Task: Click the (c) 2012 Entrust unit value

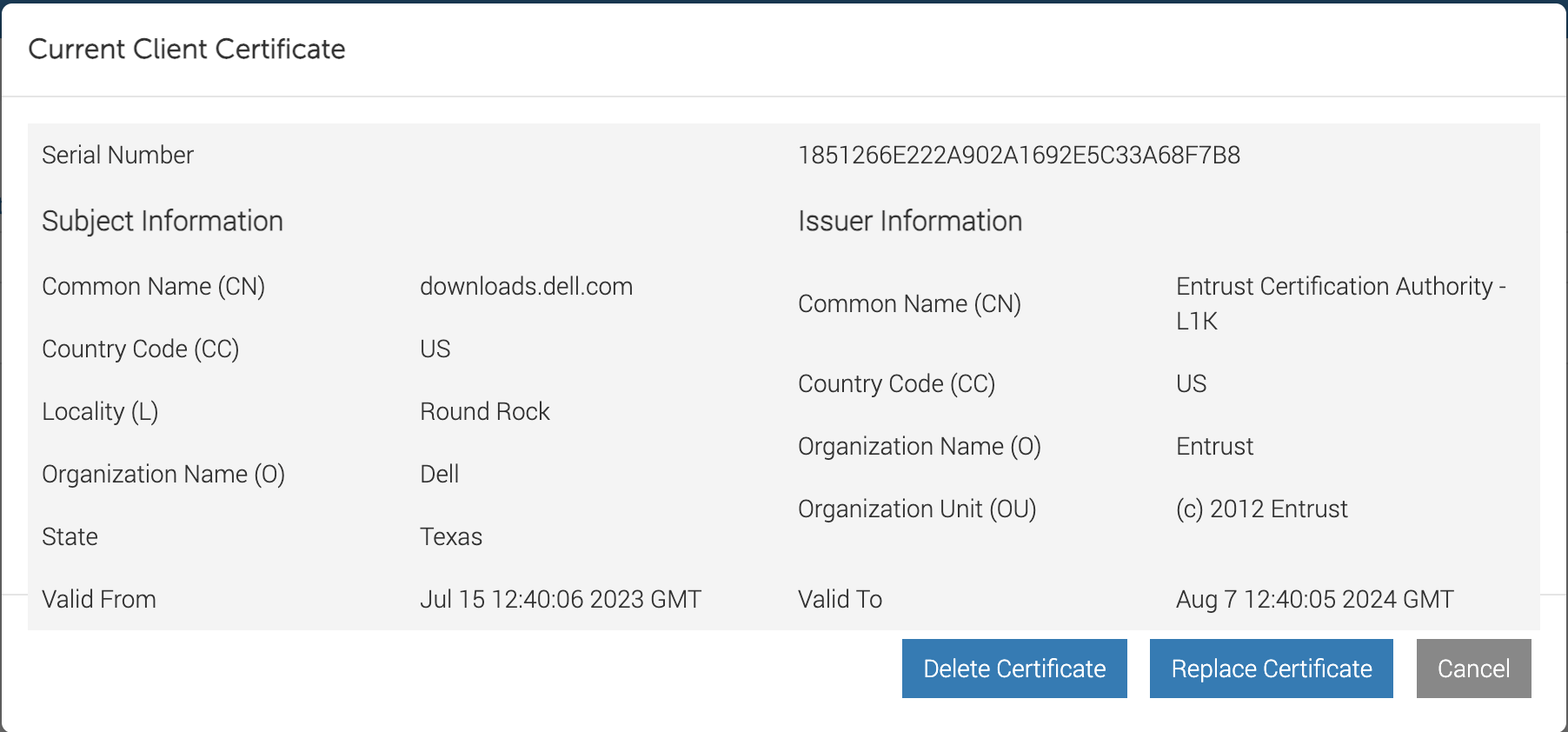Action: click(x=1261, y=509)
